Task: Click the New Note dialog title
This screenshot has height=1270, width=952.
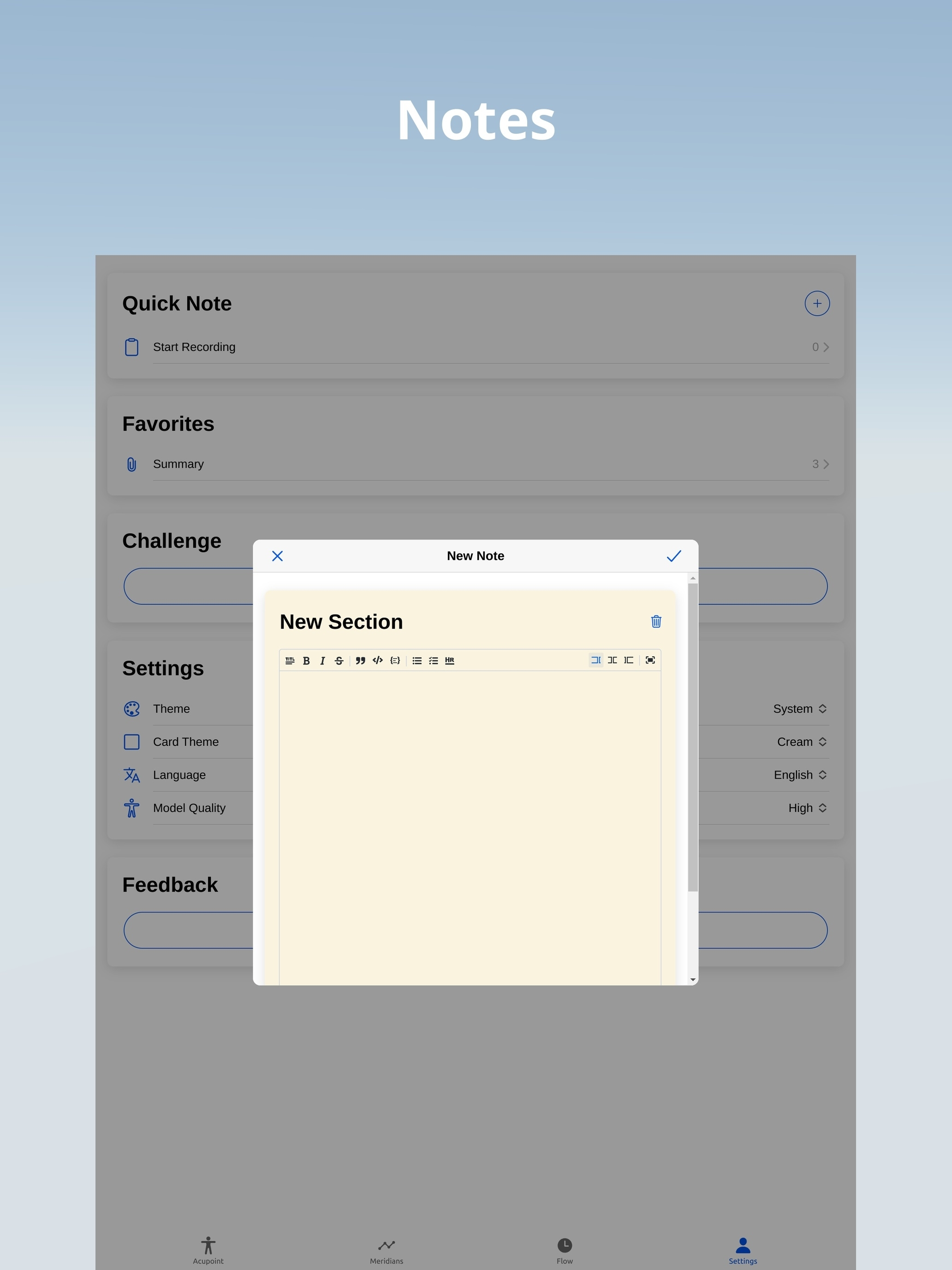Action: point(476,556)
